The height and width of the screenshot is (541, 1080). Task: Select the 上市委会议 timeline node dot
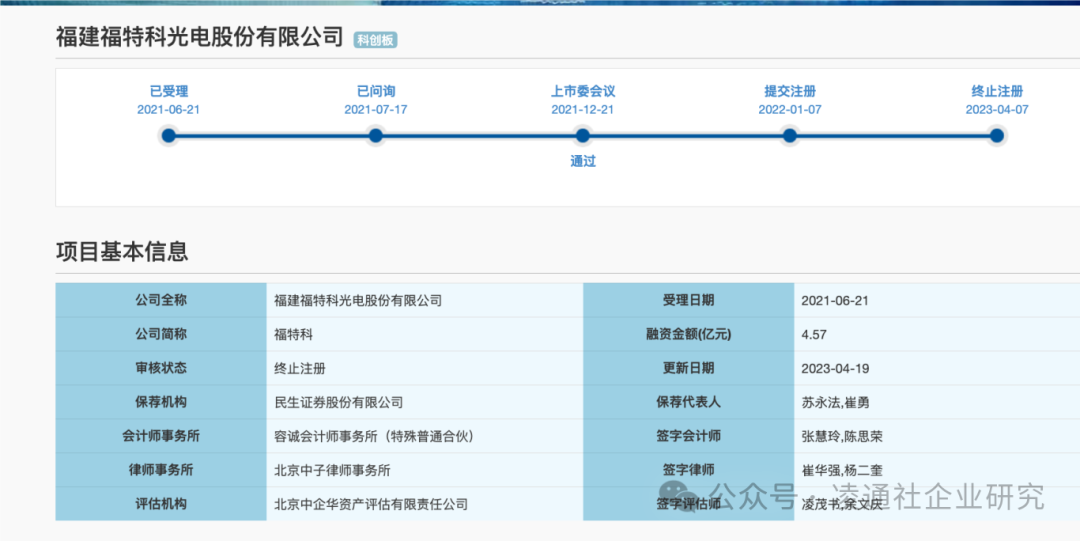click(x=583, y=136)
